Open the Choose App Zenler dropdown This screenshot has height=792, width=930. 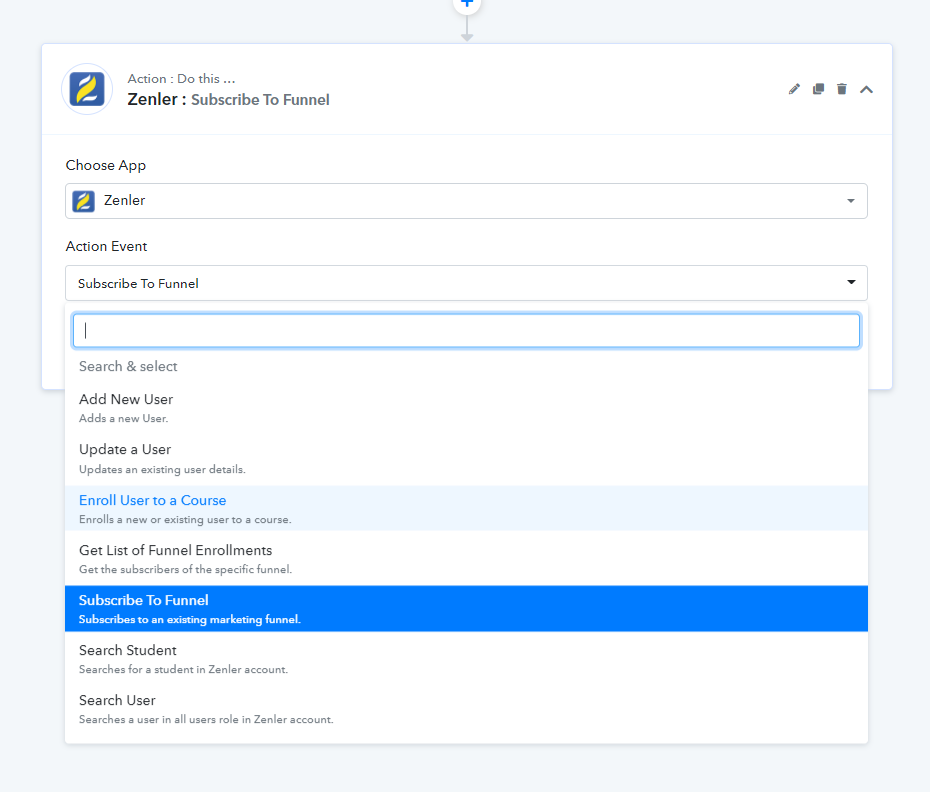click(x=466, y=201)
